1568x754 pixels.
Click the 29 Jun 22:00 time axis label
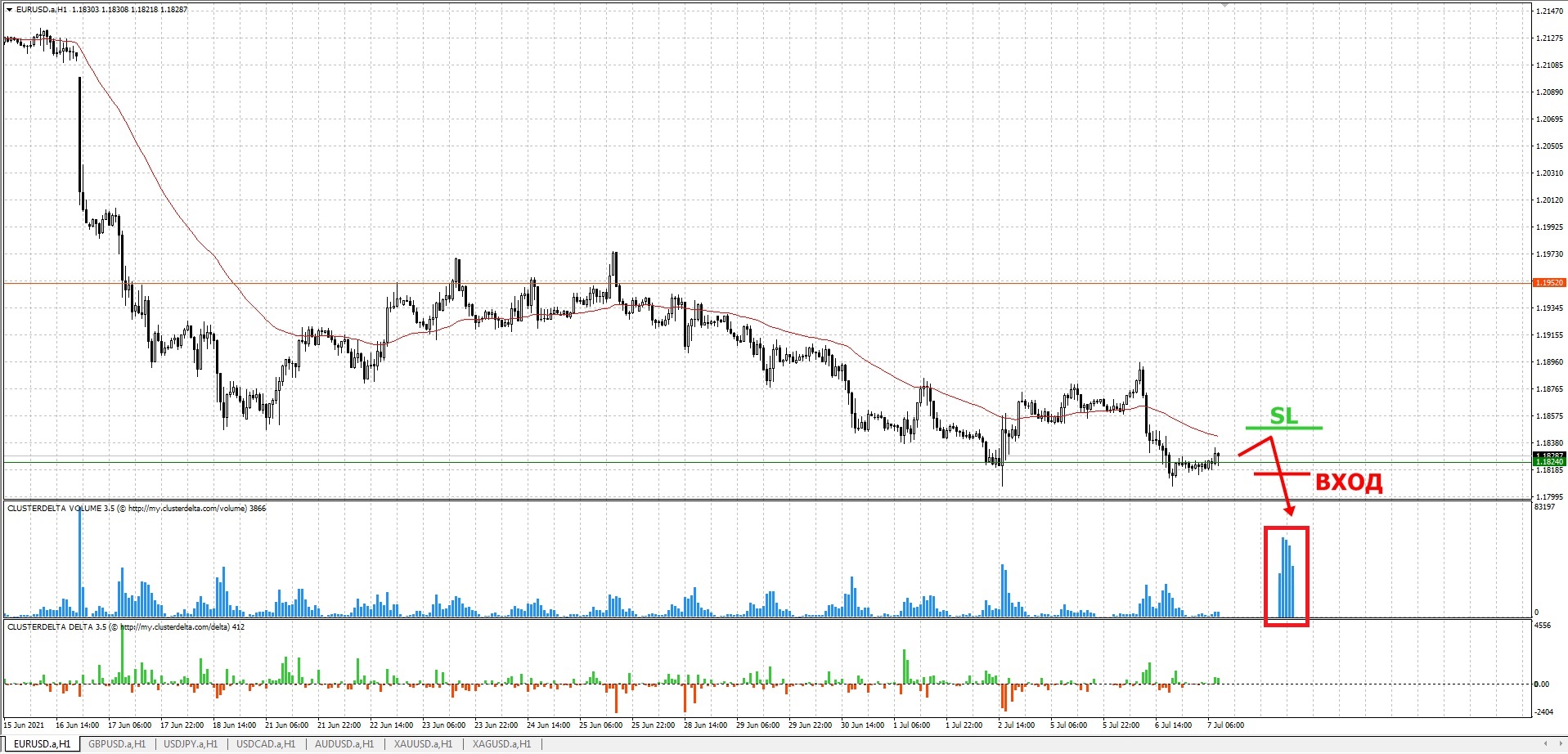(x=810, y=725)
